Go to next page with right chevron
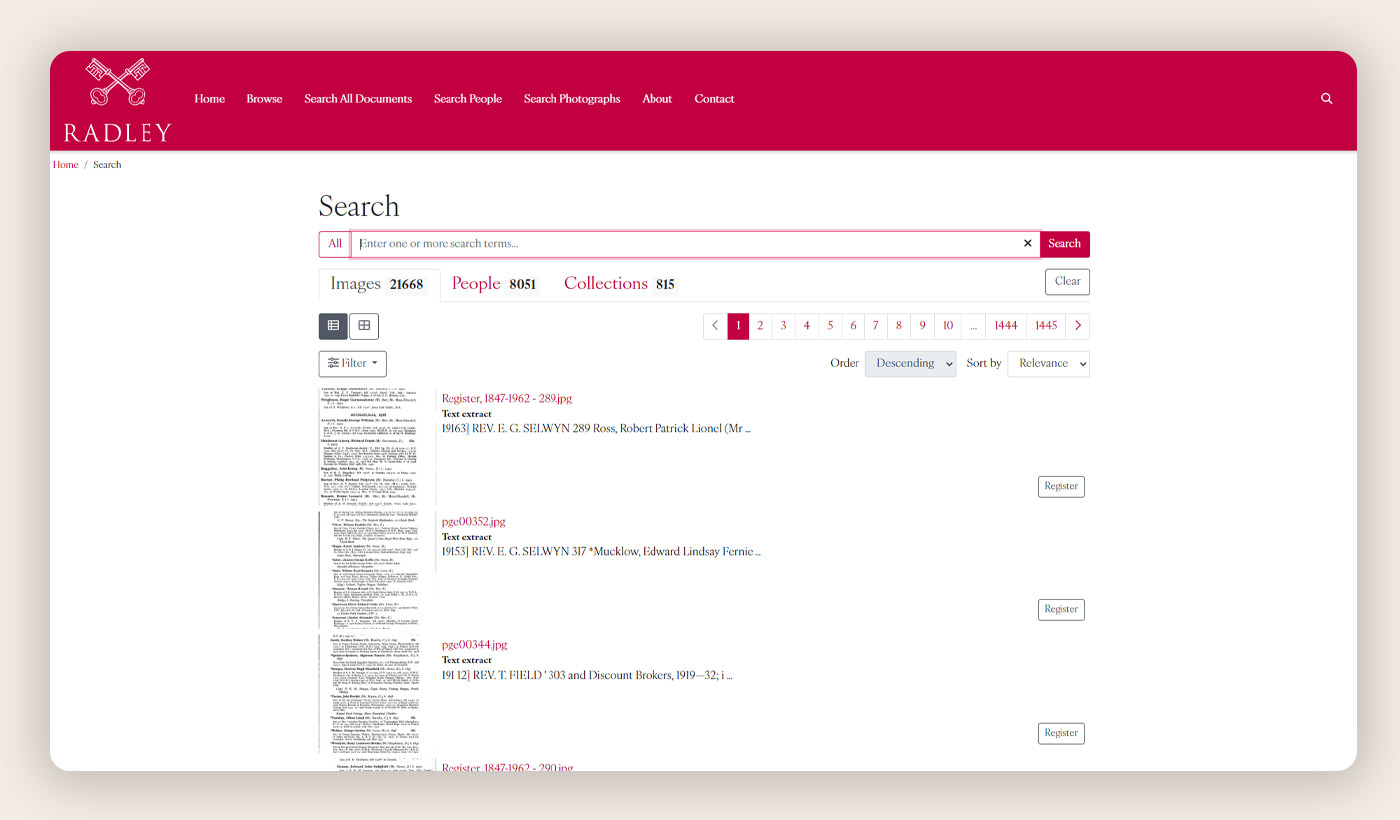The image size is (1400, 820). (1077, 326)
